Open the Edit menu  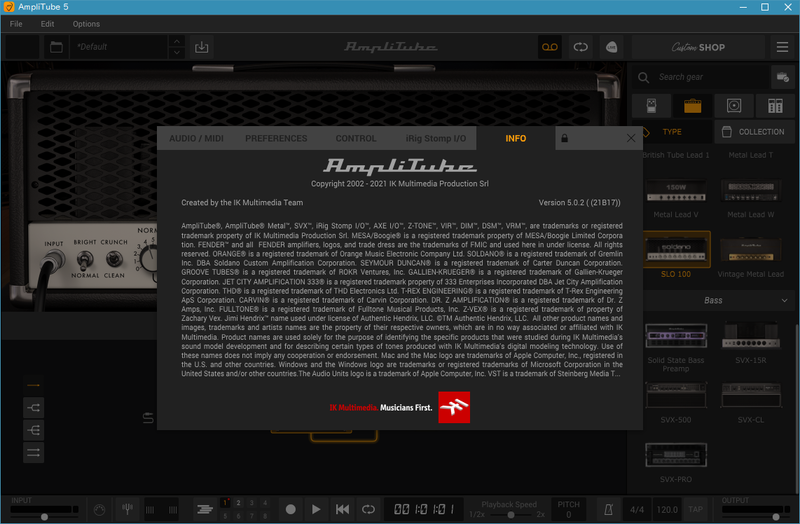pyautogui.click(x=47, y=24)
